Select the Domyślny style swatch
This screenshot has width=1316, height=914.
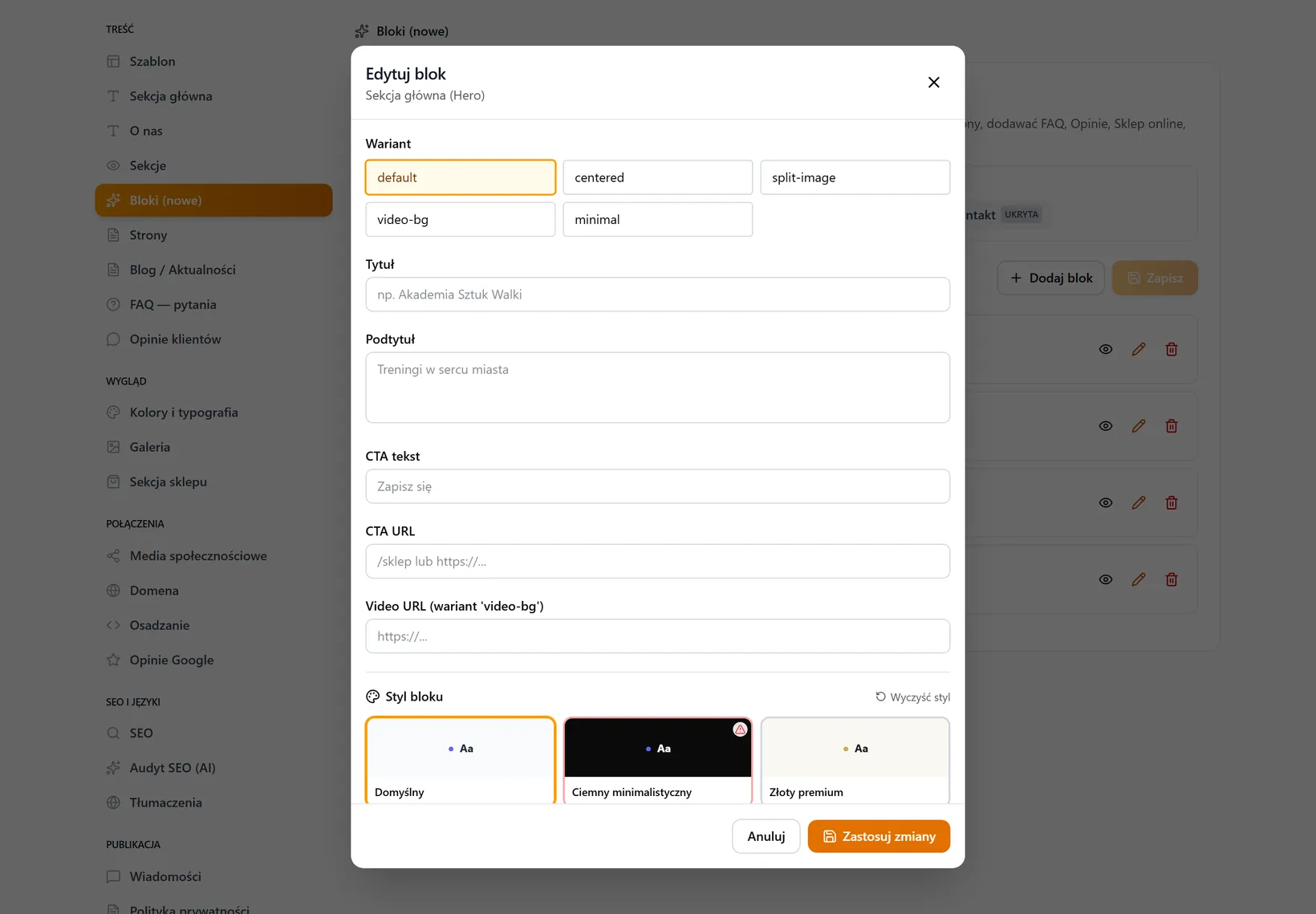coord(461,760)
